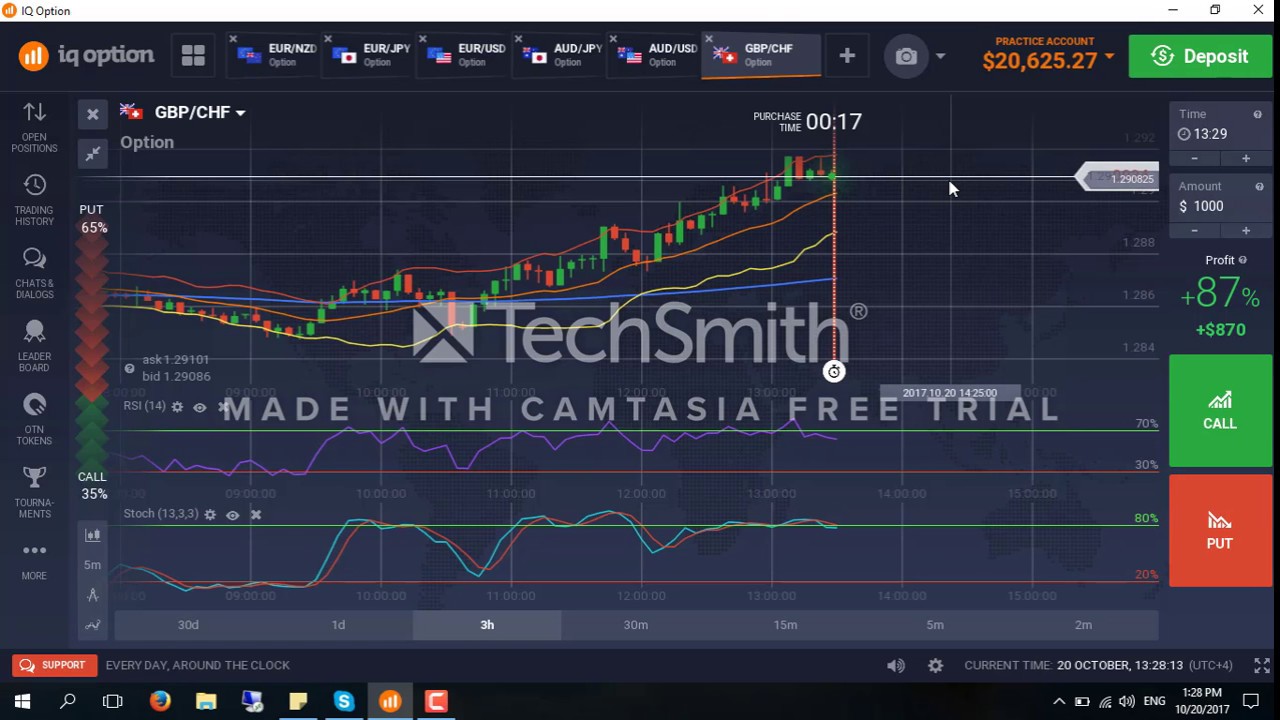The image size is (1280, 720).
Task: Open the drawing tools icon
Action: 93,595
